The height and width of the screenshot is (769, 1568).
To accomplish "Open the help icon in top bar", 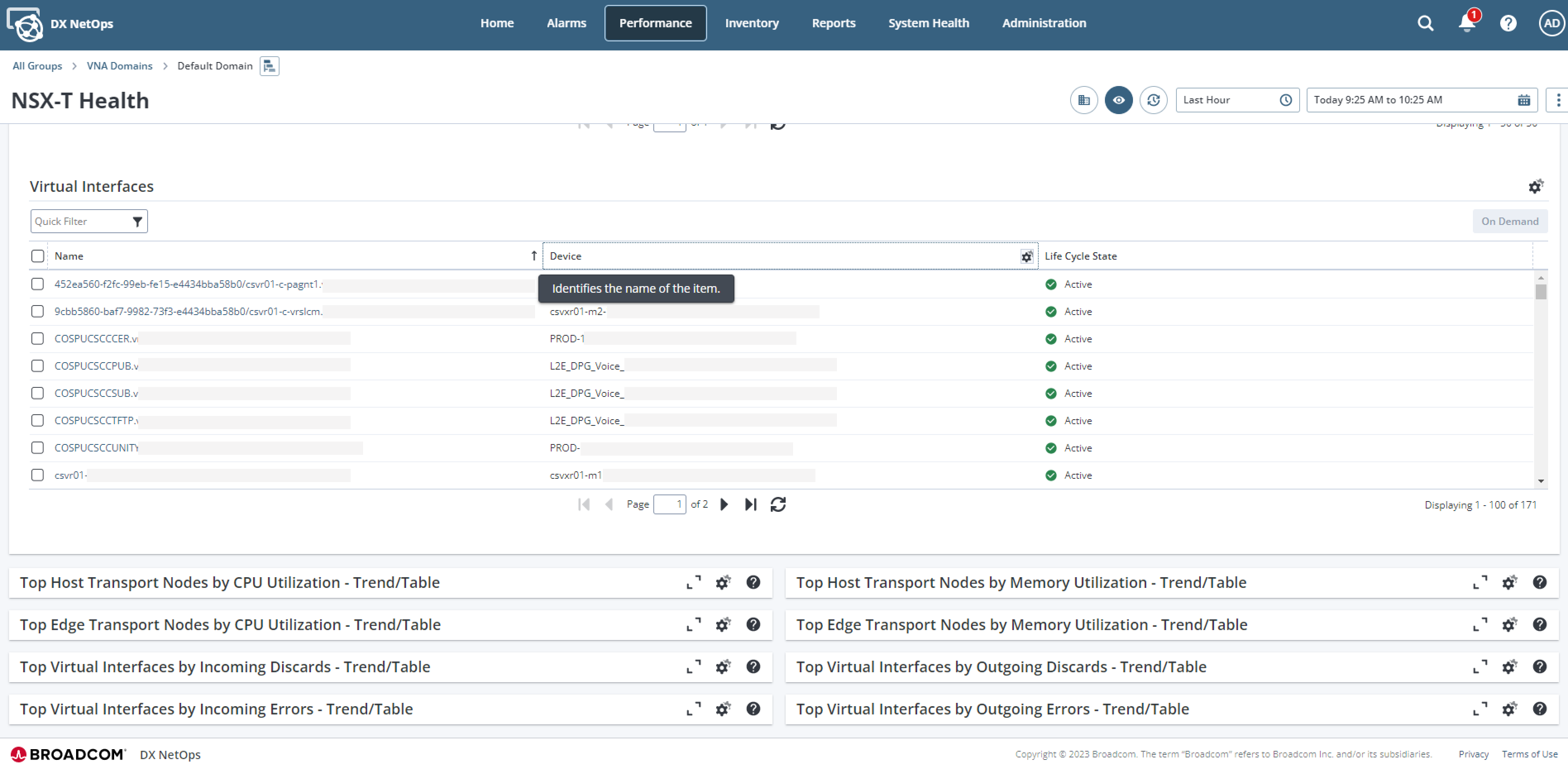I will click(x=1508, y=22).
